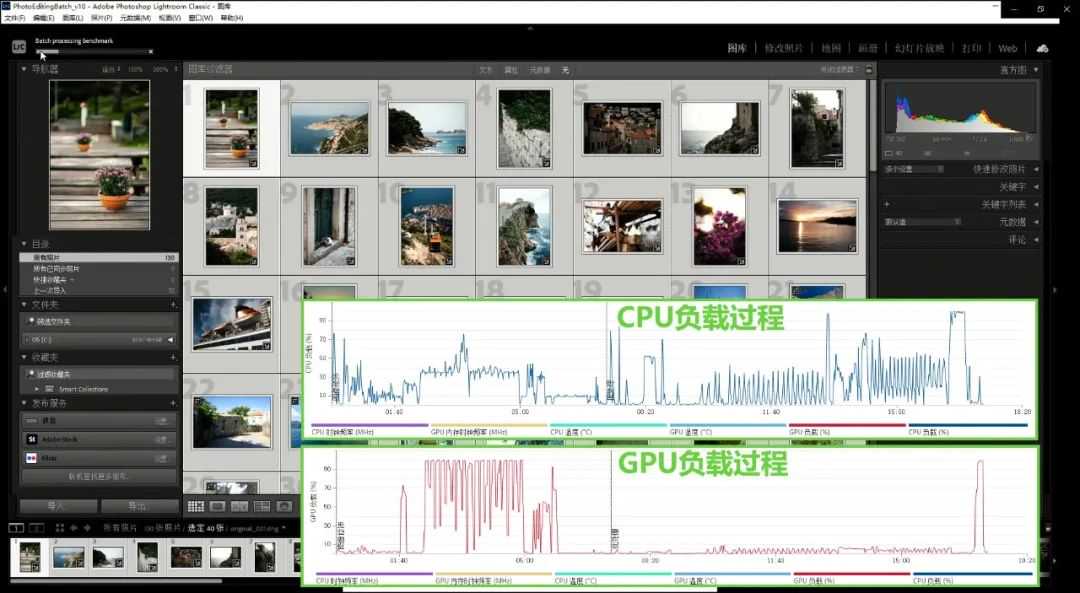
Task: Click the Flickr publish service icon
Action: coord(31,457)
